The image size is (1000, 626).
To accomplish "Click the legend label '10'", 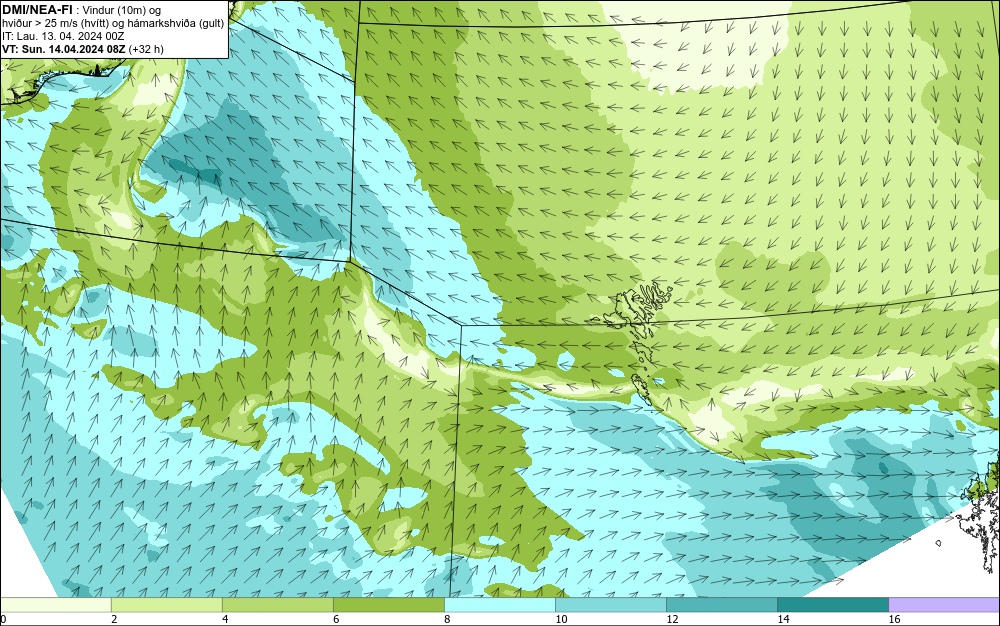I will point(561,619).
